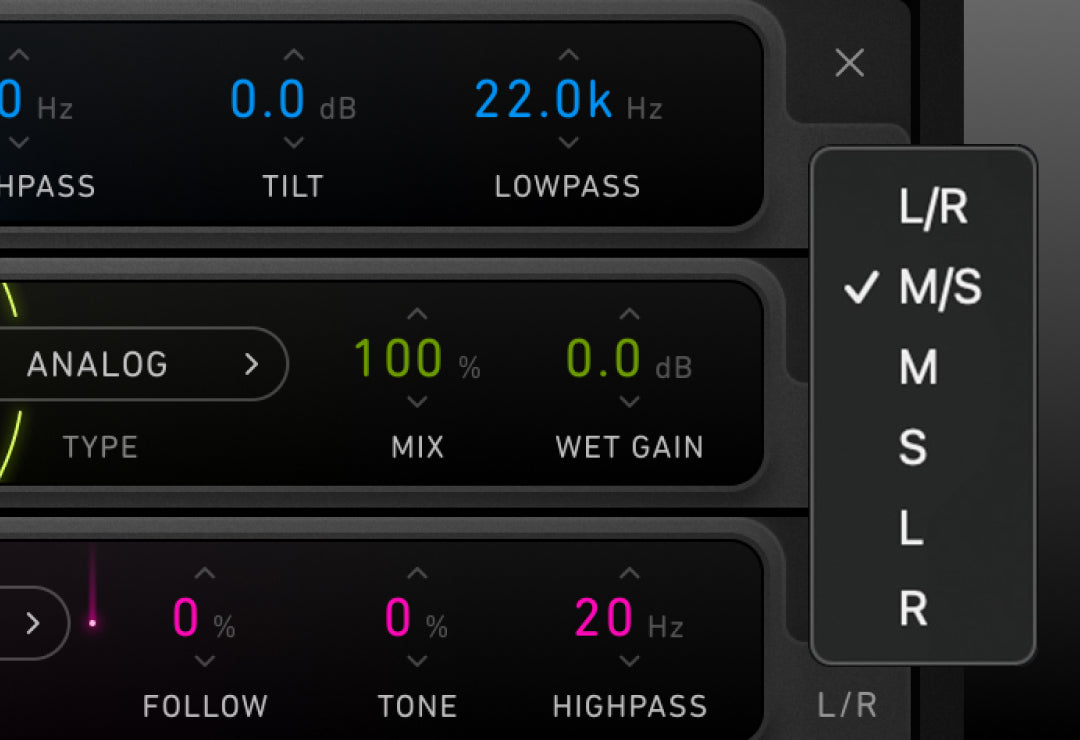
Task: Increase the Mix percentage with up arrow
Action: [417, 315]
